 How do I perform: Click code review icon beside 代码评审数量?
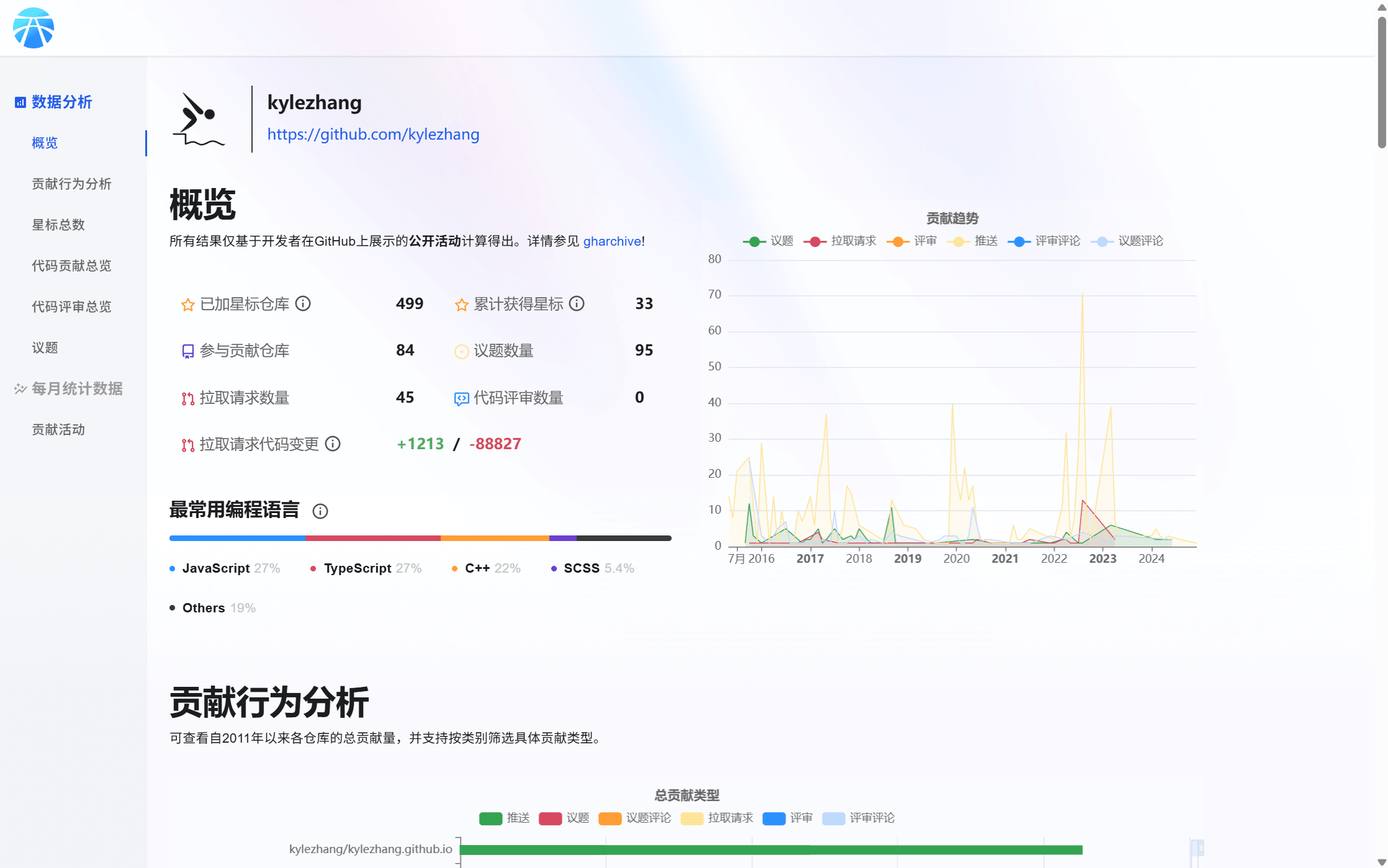tap(461, 399)
